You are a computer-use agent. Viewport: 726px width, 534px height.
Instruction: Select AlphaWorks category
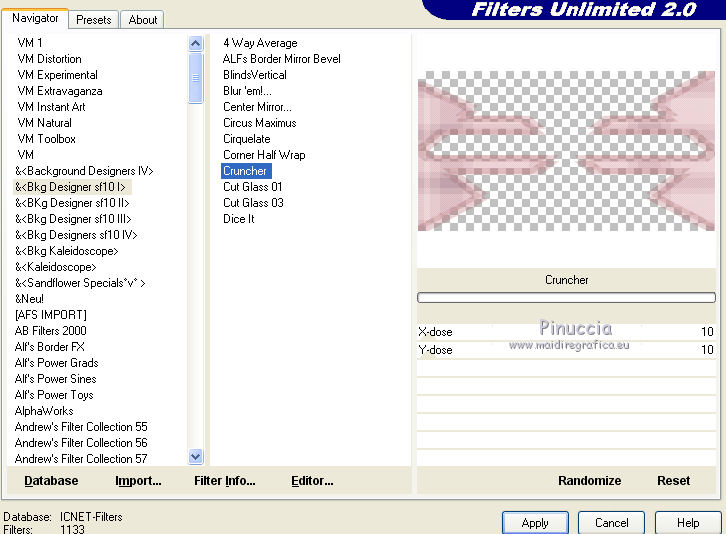click(x=44, y=410)
